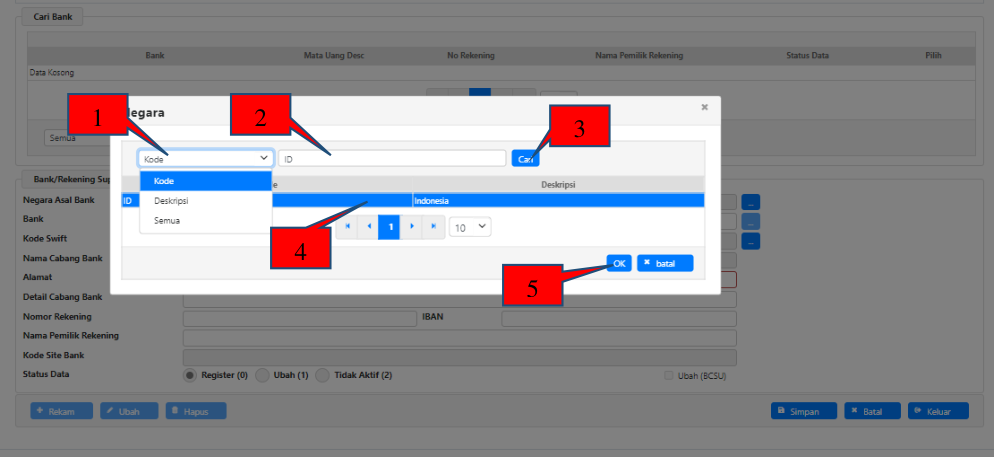Jump to the last page in pager
This screenshot has height=457, width=994.
click(x=433, y=227)
